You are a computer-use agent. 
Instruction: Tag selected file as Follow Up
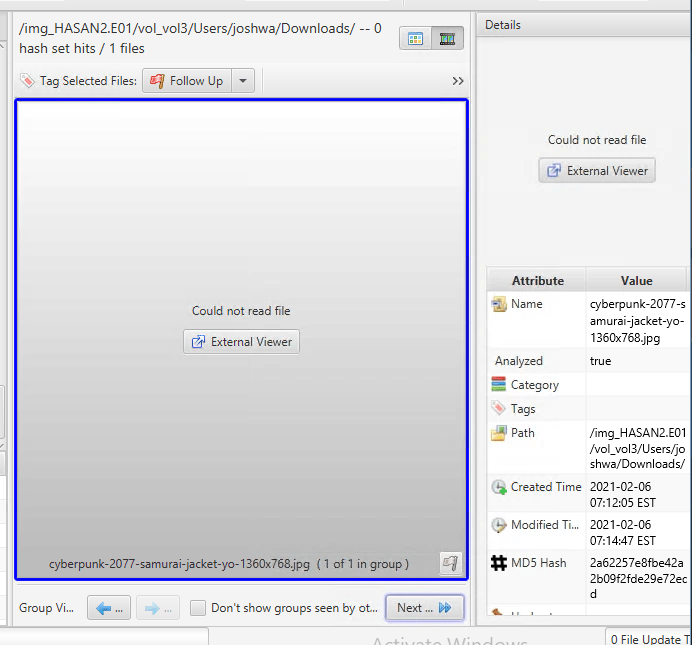pos(186,81)
